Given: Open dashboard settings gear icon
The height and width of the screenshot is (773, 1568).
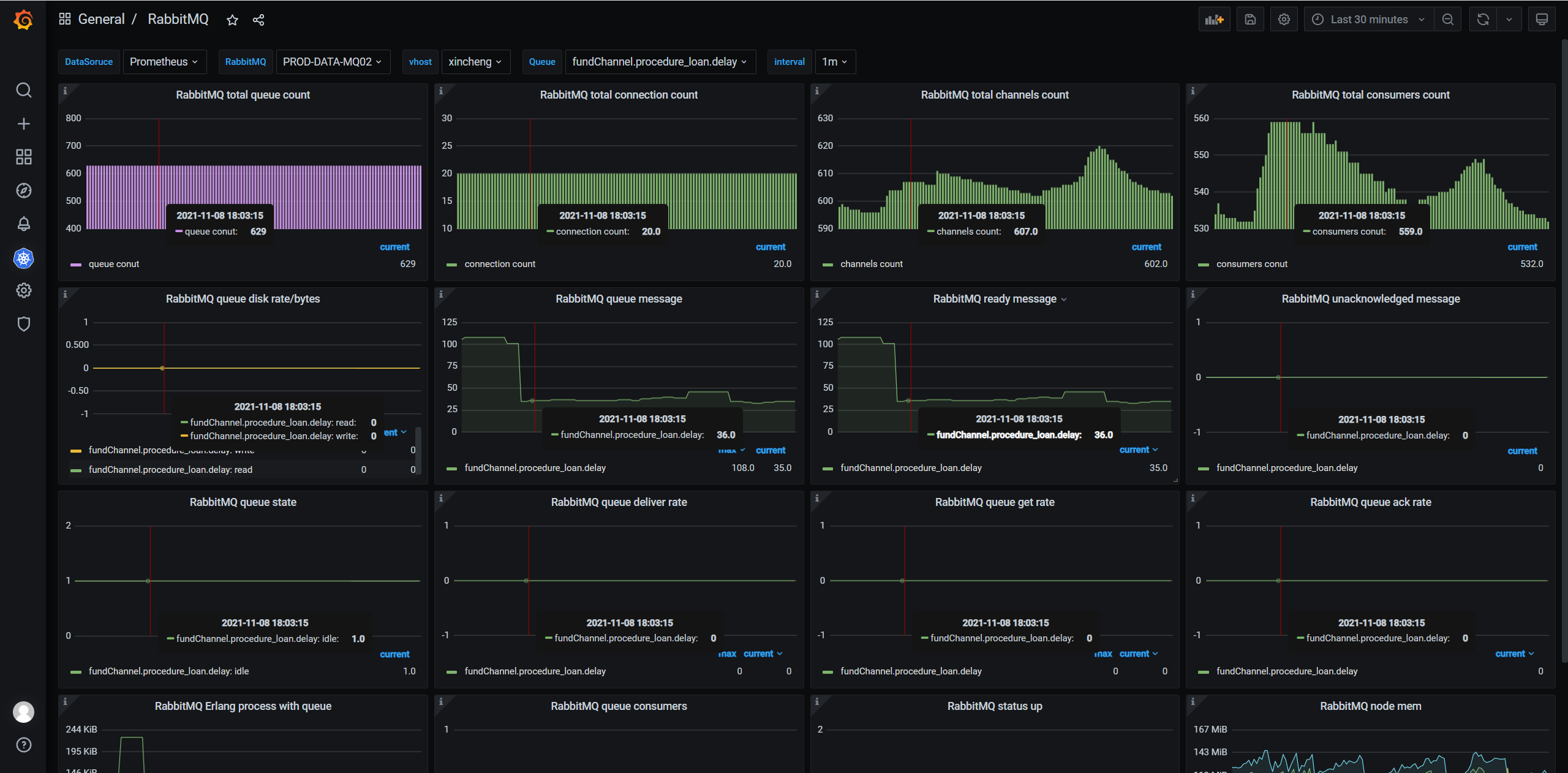Looking at the screenshot, I should coord(1284,20).
